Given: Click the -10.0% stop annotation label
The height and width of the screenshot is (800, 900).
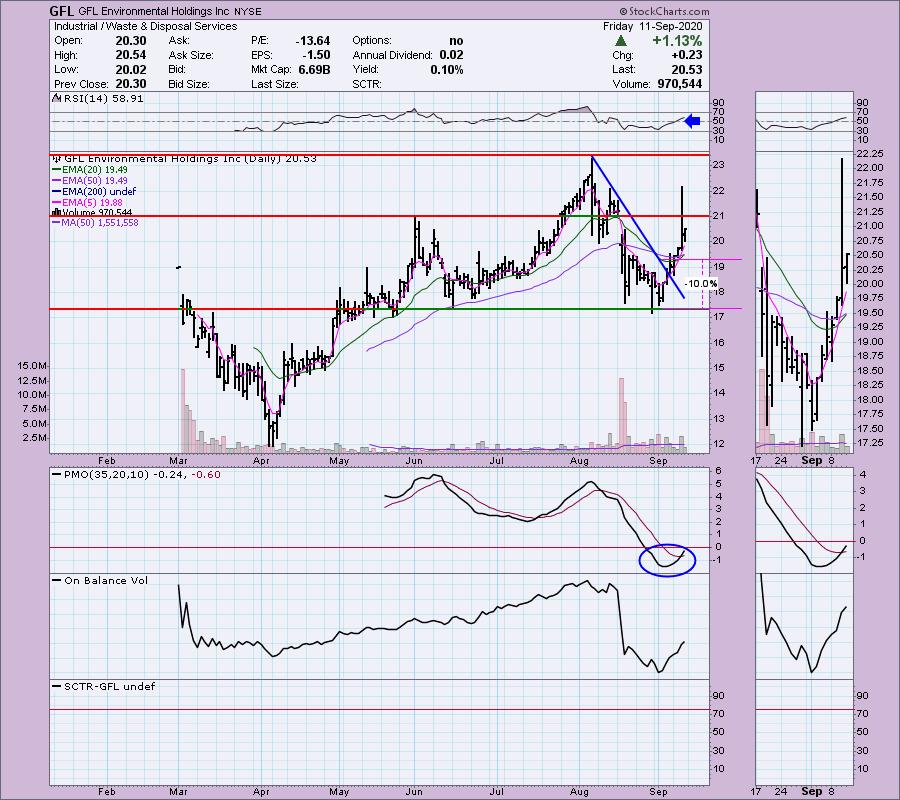Looking at the screenshot, I should (701, 284).
